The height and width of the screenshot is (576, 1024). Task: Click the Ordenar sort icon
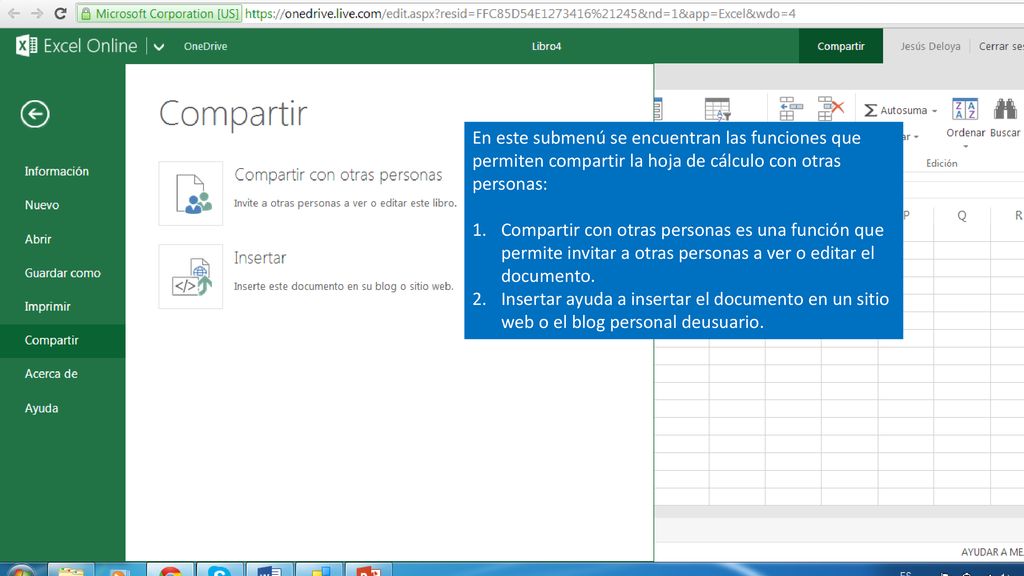click(965, 110)
